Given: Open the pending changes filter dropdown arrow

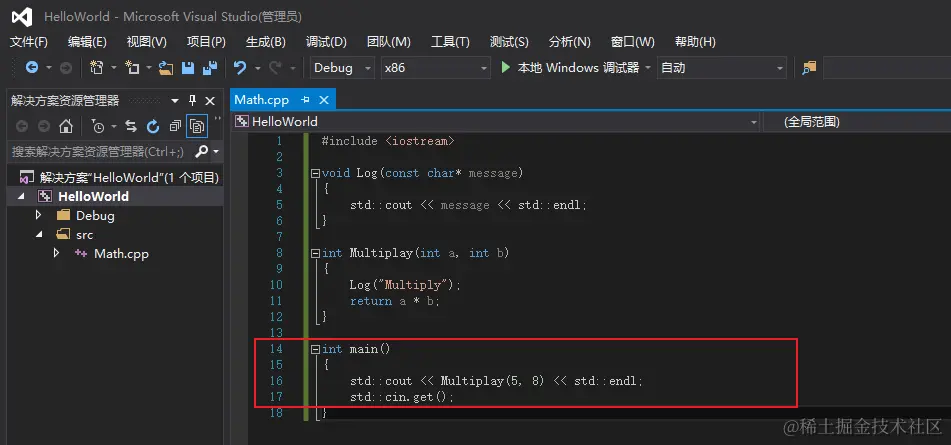Looking at the screenshot, I should pyautogui.click(x=113, y=127).
